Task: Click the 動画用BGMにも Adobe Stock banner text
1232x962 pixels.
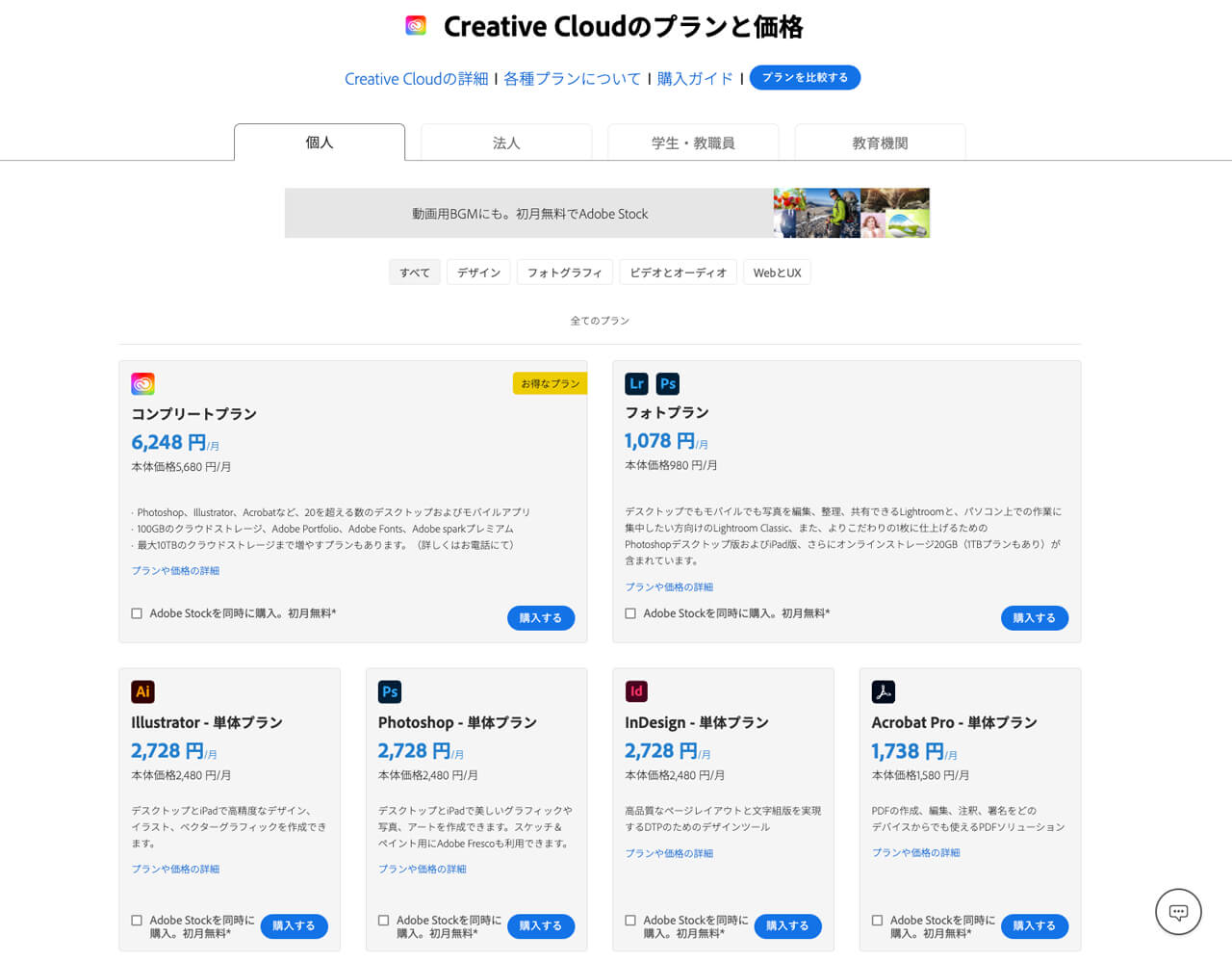Action: coord(530,214)
